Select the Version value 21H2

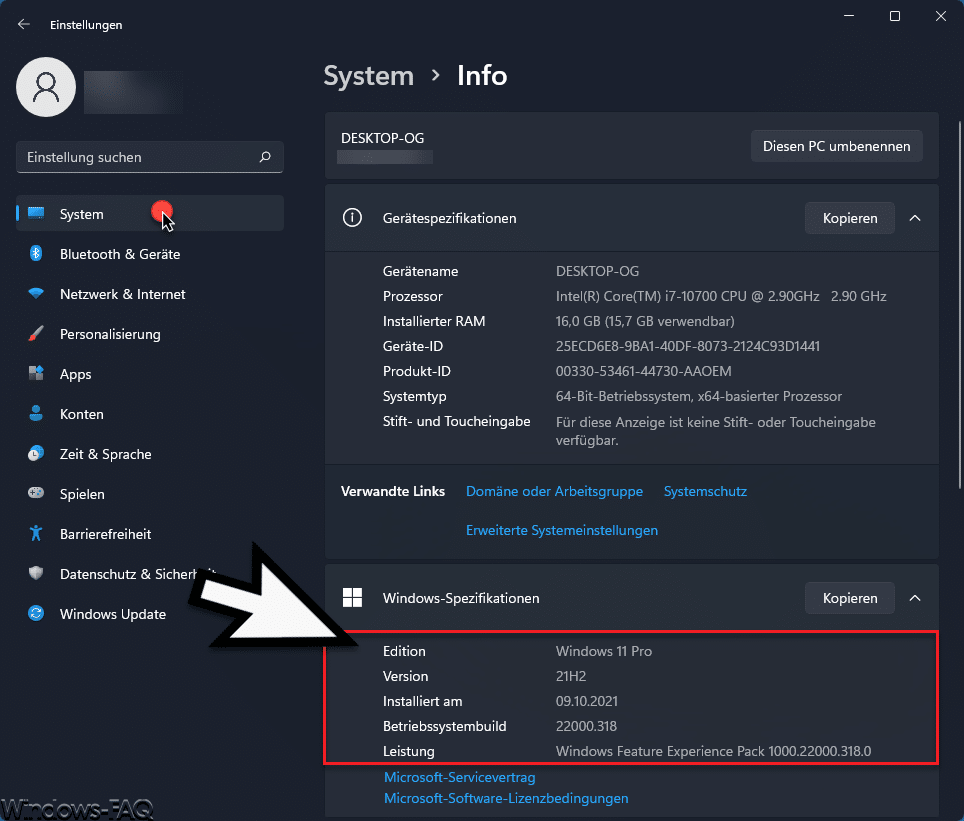[x=571, y=676]
